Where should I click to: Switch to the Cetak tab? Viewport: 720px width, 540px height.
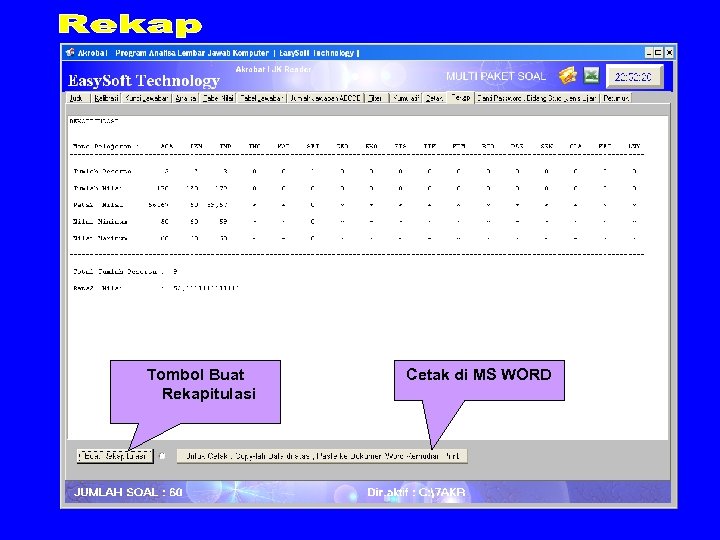coord(434,98)
